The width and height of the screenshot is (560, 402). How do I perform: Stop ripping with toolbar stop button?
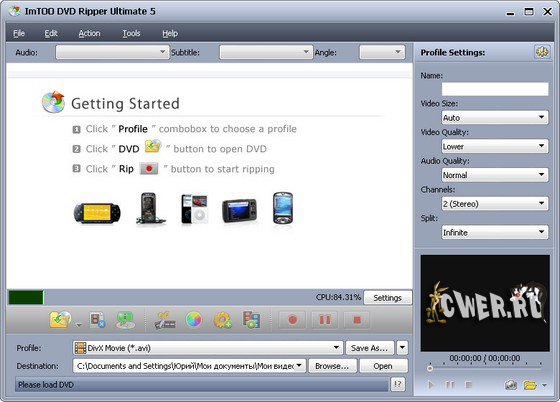tap(357, 320)
